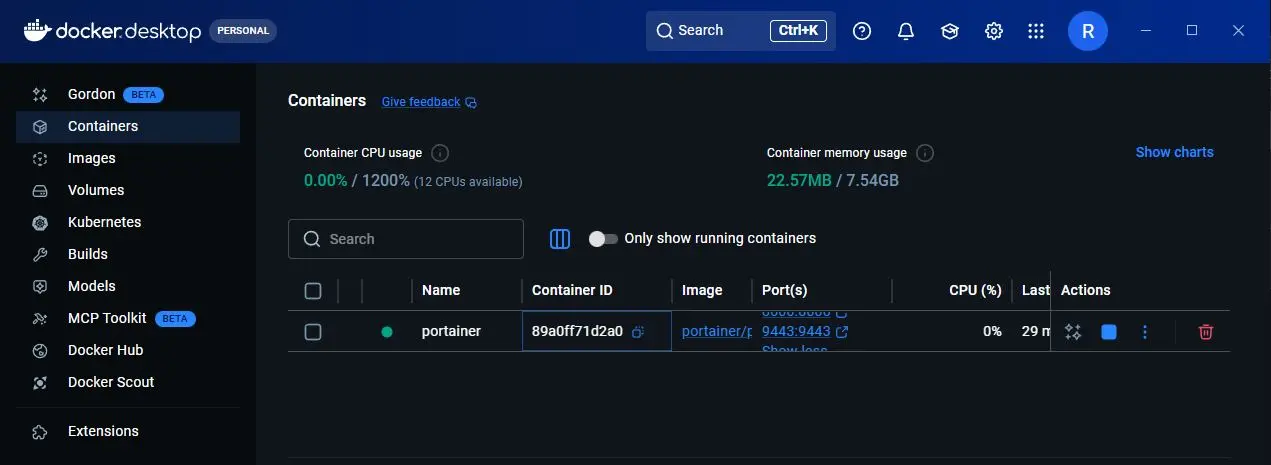Click the Docker Hub icon in sidebar
The height and width of the screenshot is (465, 1271).
tap(40, 351)
